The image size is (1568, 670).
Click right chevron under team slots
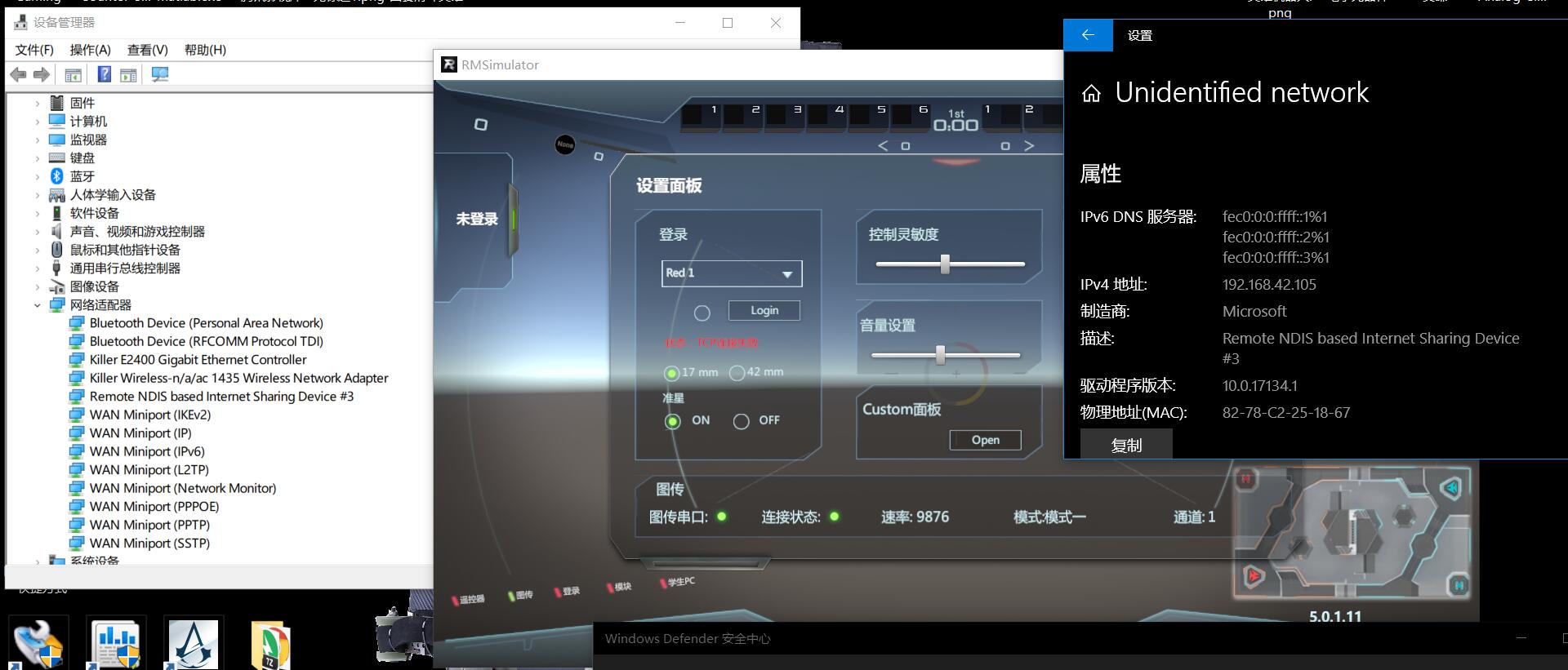click(x=1029, y=145)
